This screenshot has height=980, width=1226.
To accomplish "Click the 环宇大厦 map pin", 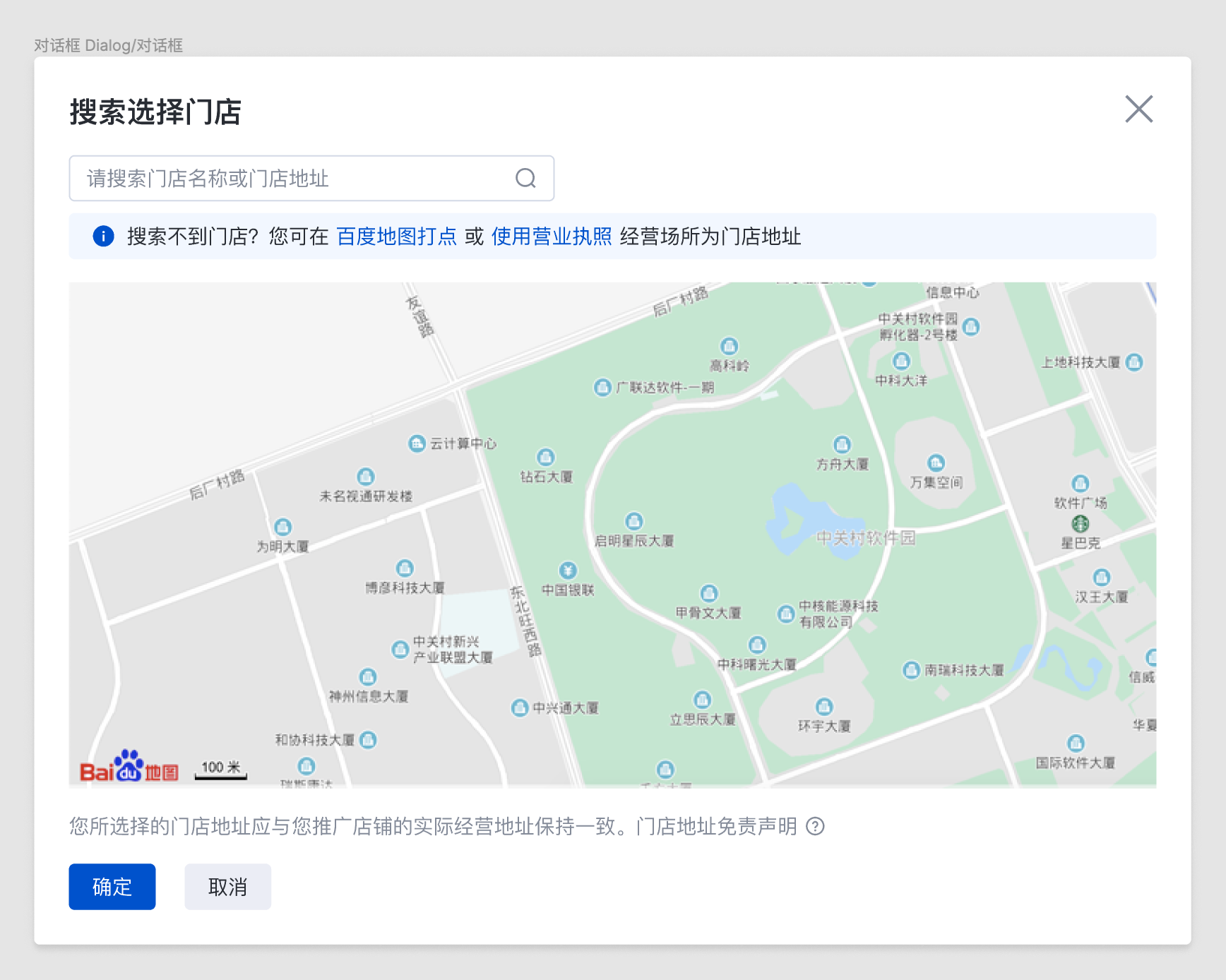I will (x=824, y=706).
